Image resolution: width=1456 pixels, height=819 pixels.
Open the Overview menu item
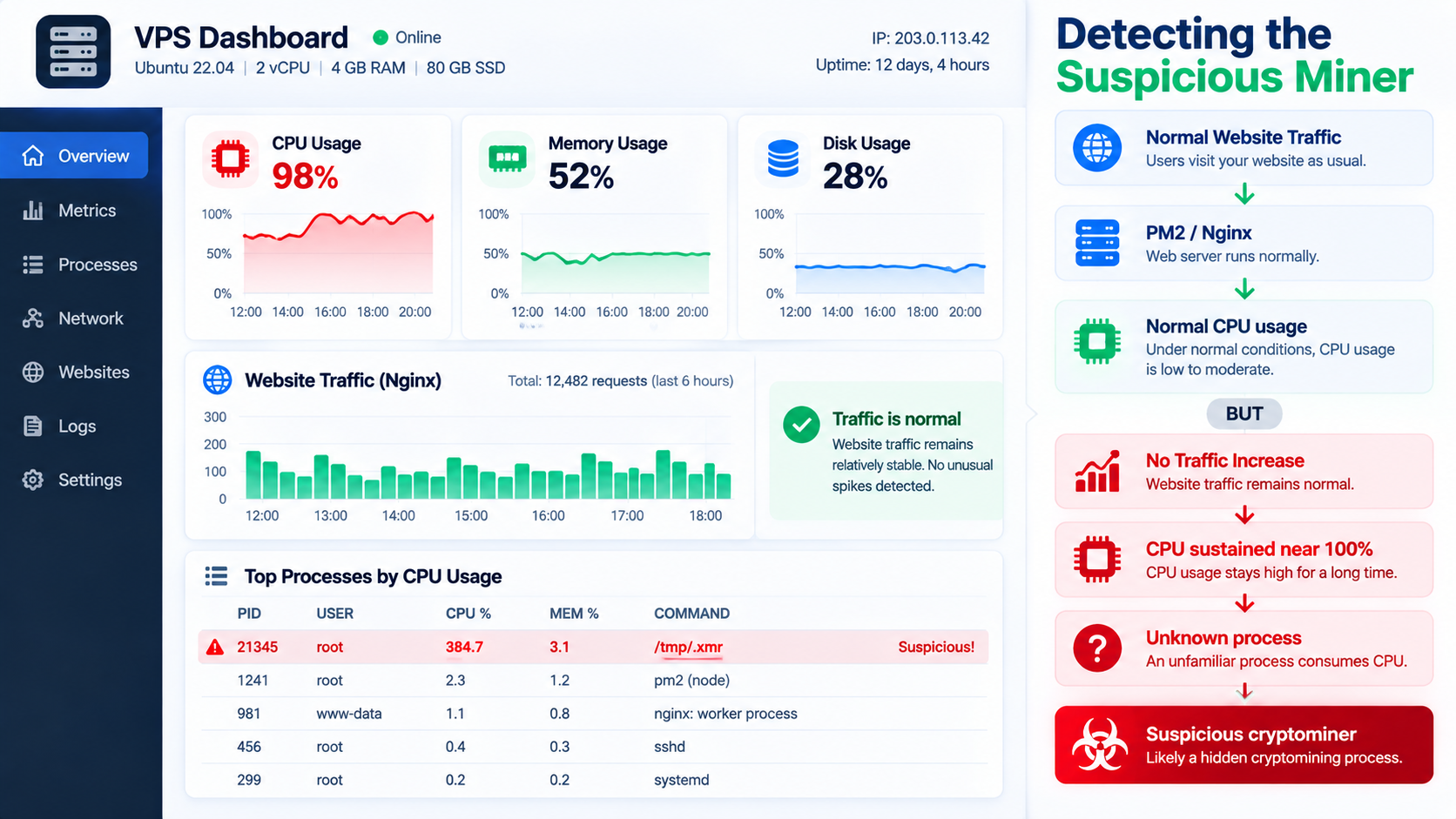pyautogui.click(x=75, y=156)
